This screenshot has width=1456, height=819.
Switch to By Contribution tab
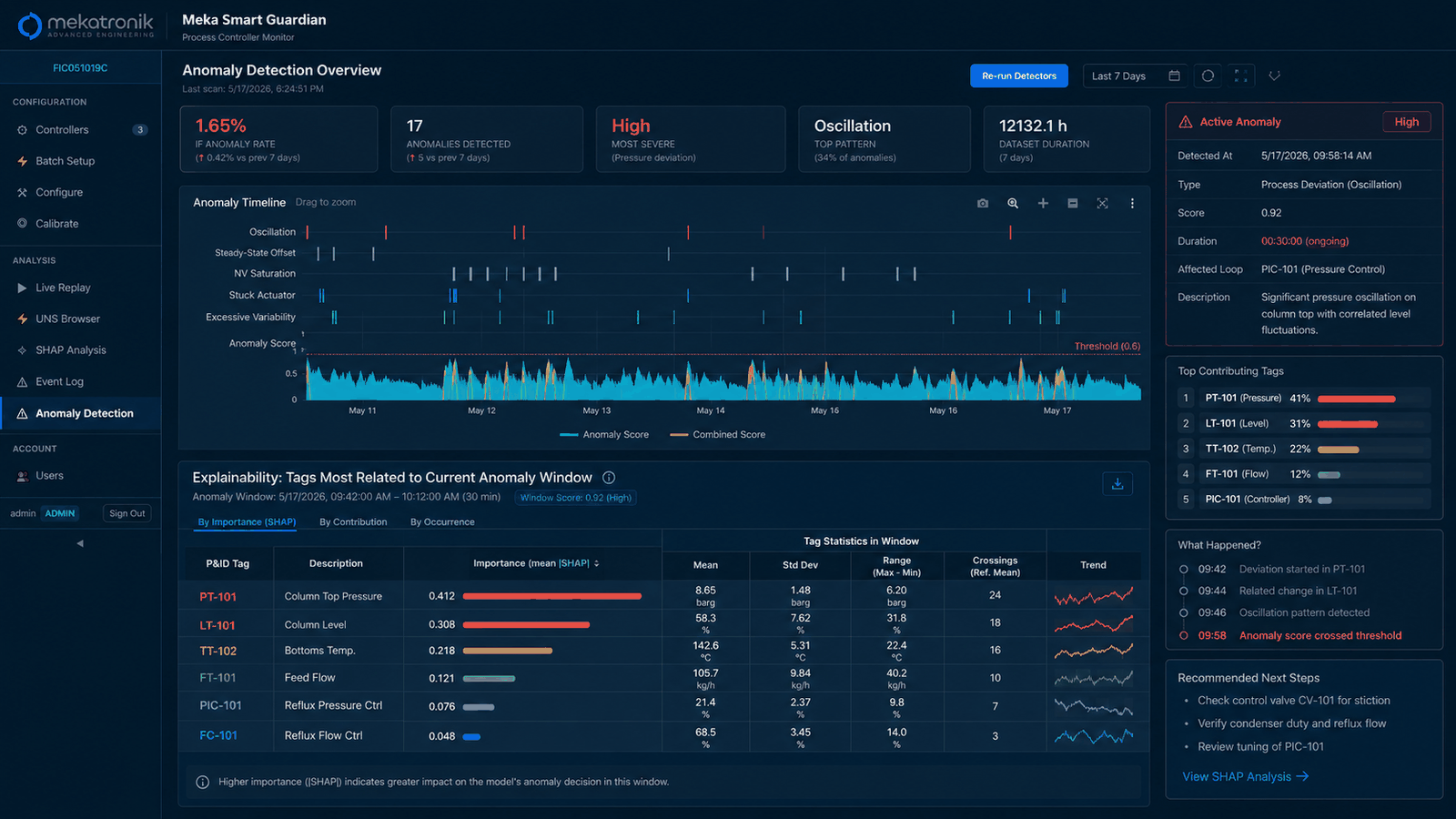point(353,522)
